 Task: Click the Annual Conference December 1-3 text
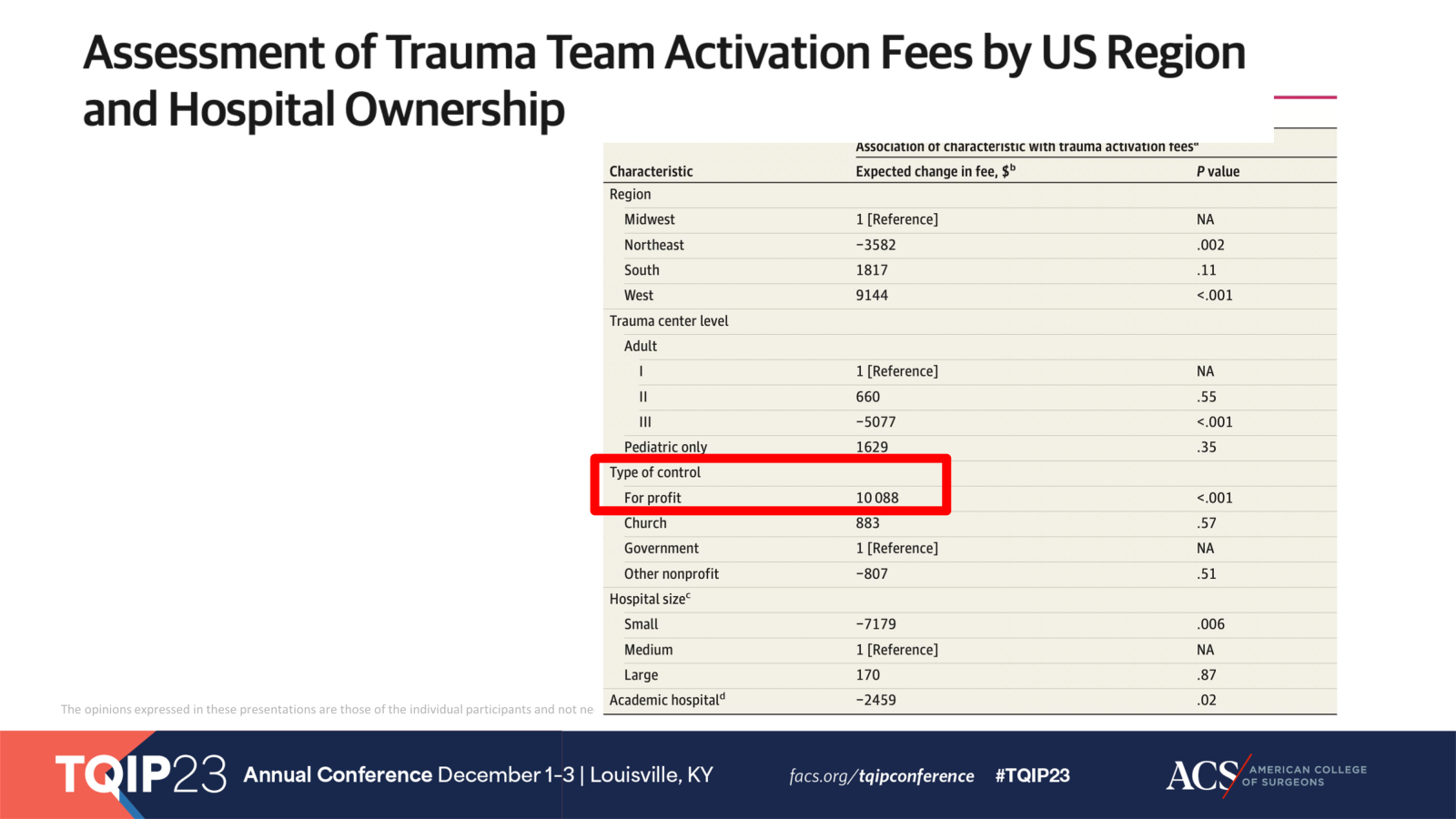409,775
